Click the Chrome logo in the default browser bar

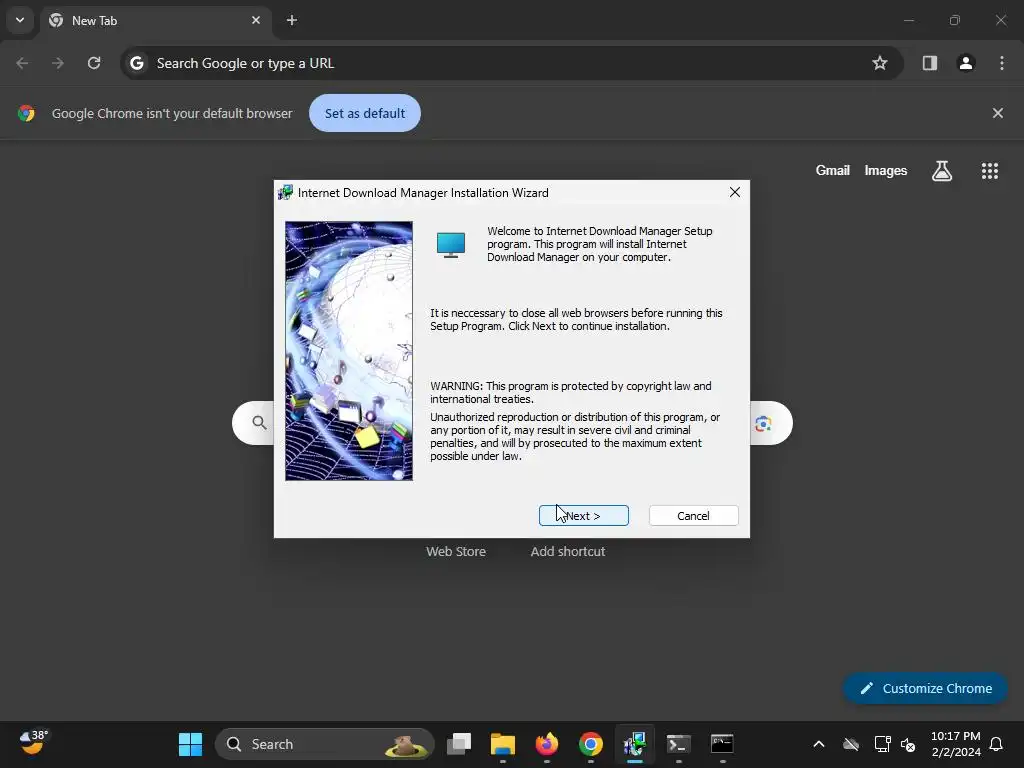point(26,113)
